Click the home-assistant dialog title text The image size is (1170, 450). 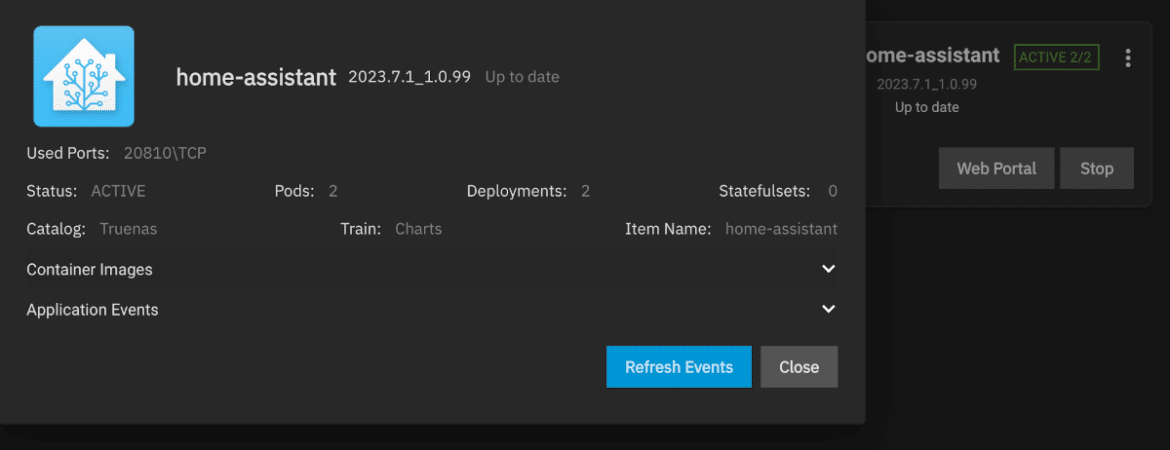tap(256, 77)
